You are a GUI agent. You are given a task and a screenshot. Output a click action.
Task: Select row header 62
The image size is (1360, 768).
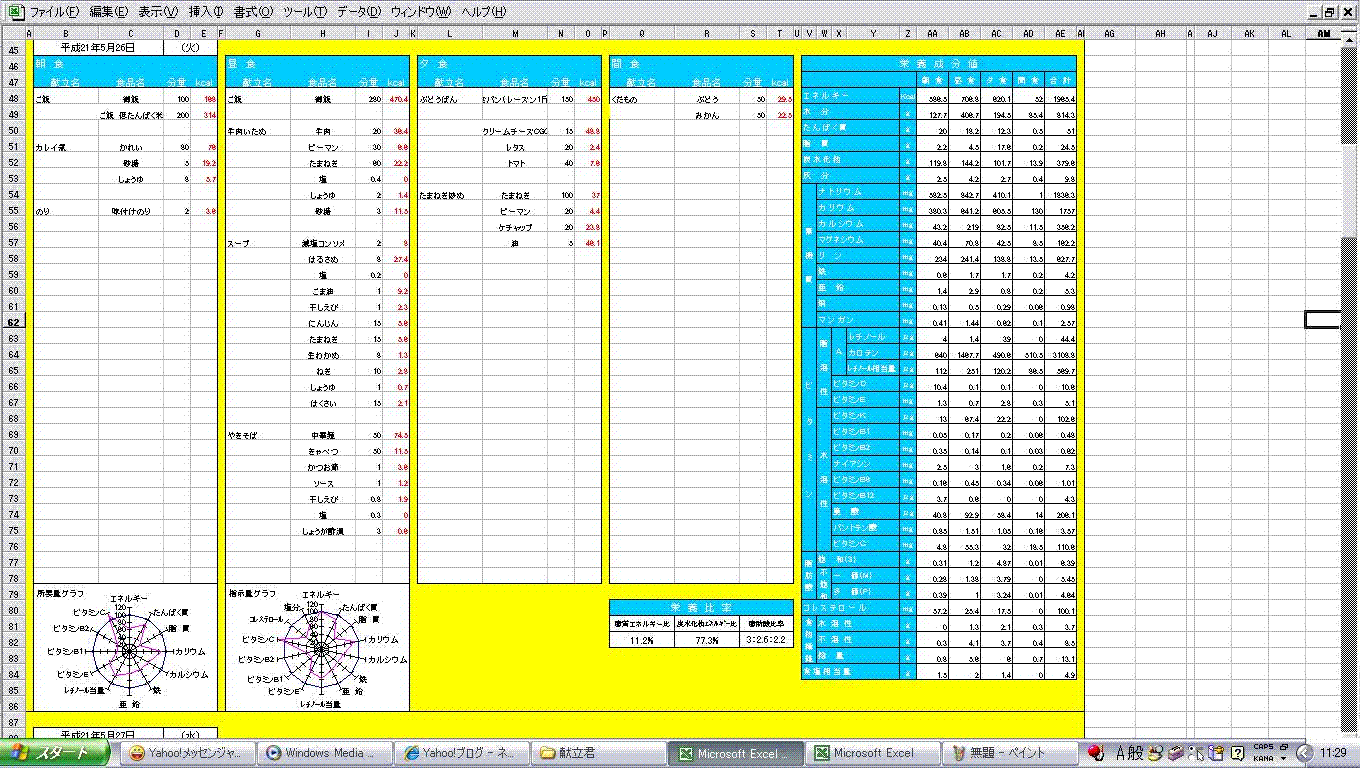13,323
